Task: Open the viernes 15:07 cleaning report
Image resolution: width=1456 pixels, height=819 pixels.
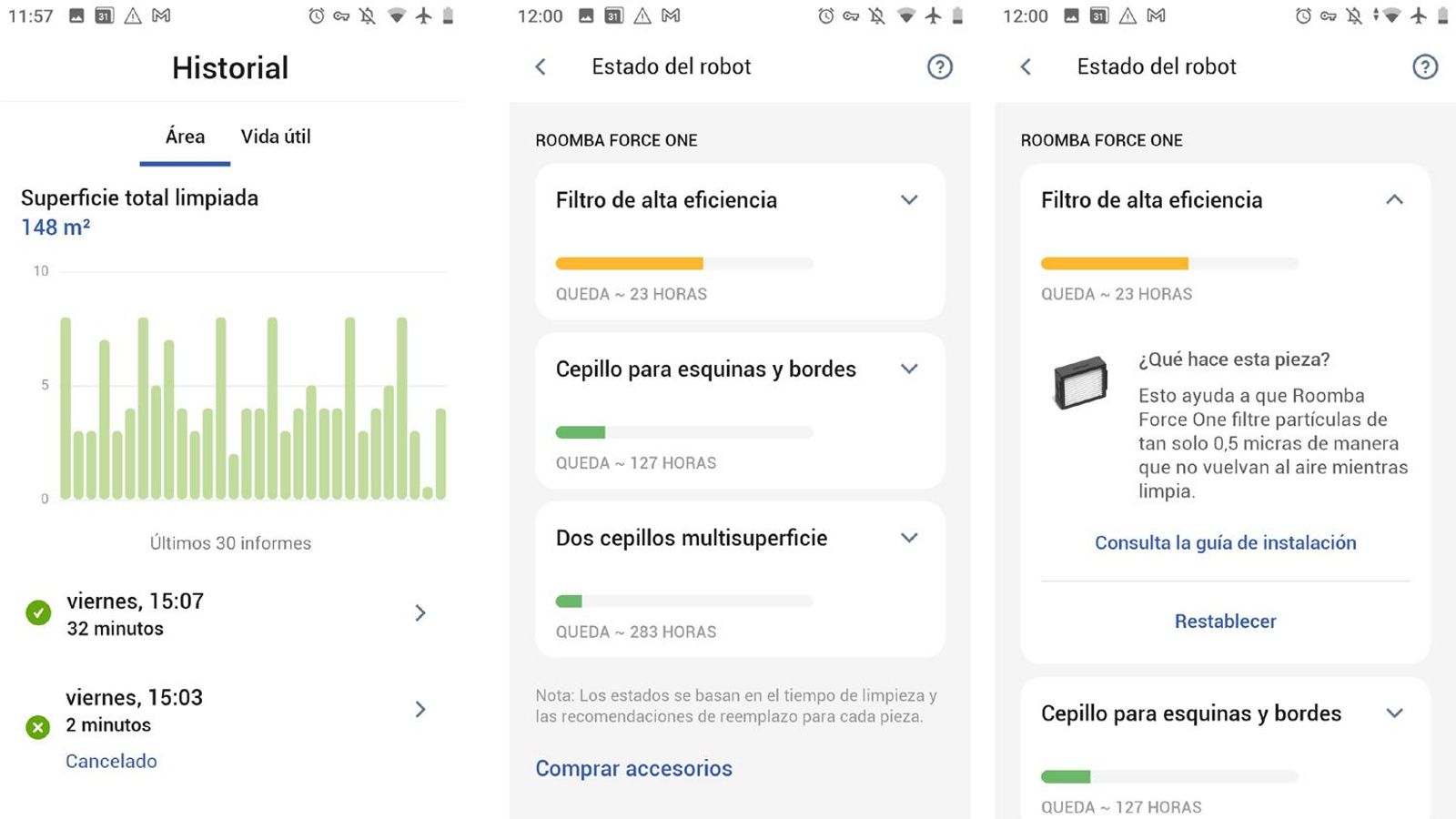Action: point(420,613)
